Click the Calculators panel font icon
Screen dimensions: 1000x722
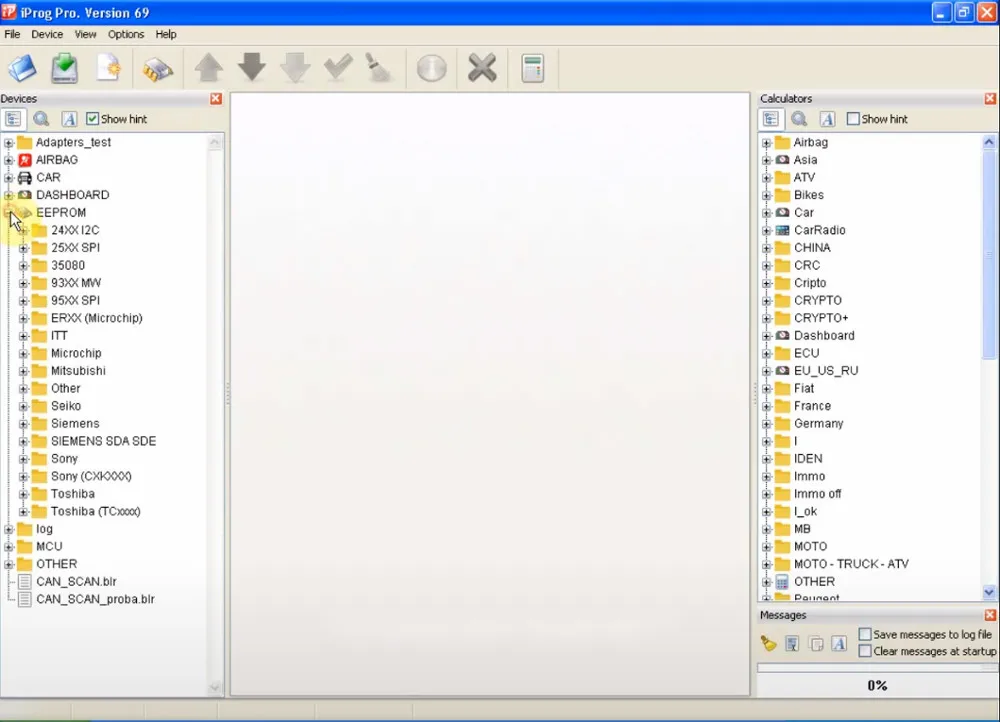827,119
